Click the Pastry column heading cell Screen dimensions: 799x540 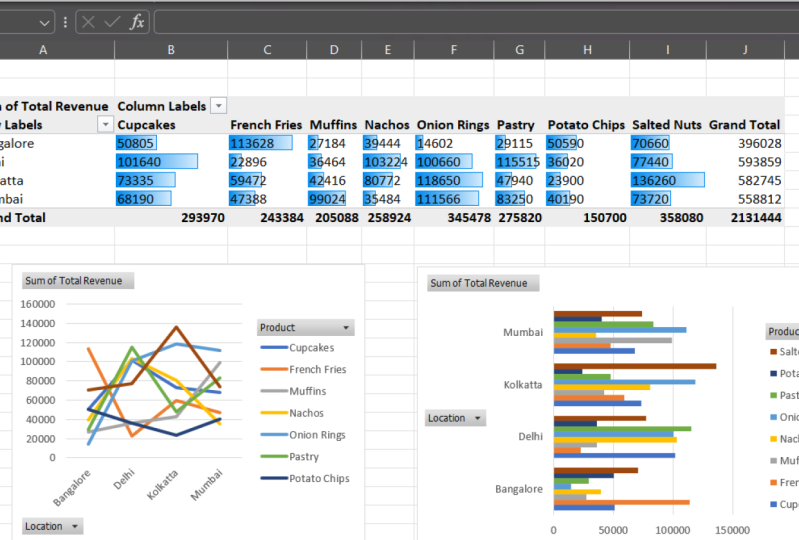(519, 125)
